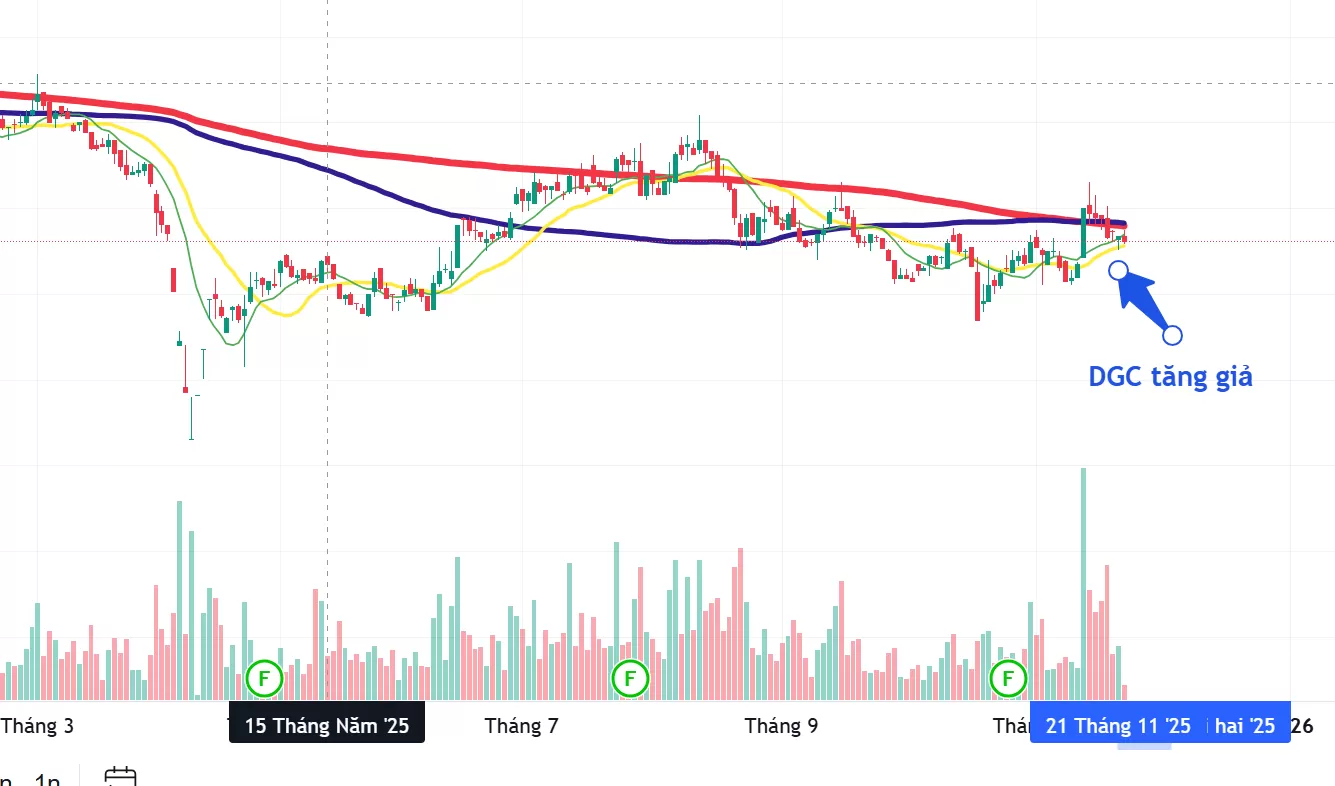The width and height of the screenshot is (1335, 786).
Task: Open the go-to-date calendar icon
Action: coord(120,776)
